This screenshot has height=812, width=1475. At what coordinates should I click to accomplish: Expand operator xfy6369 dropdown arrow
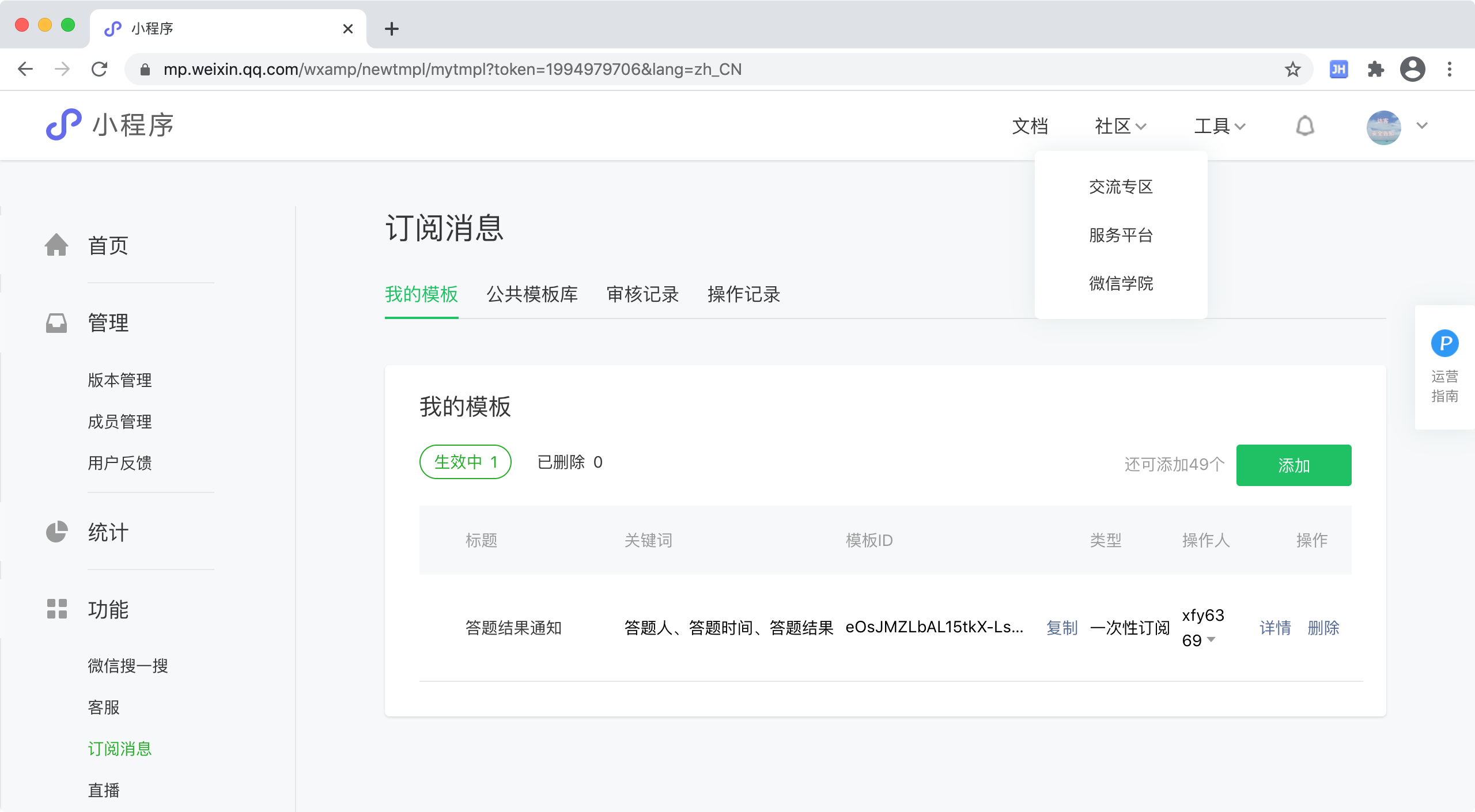(1211, 640)
